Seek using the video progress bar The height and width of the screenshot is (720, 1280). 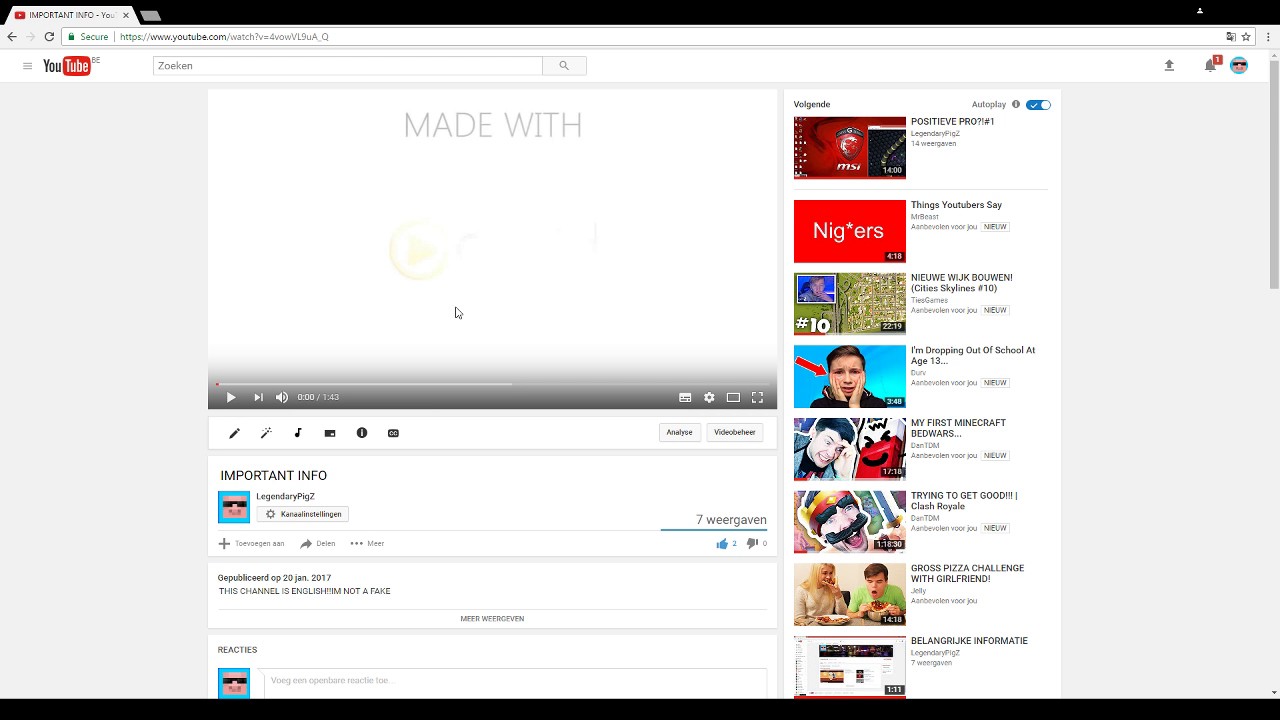pyautogui.click(x=492, y=384)
